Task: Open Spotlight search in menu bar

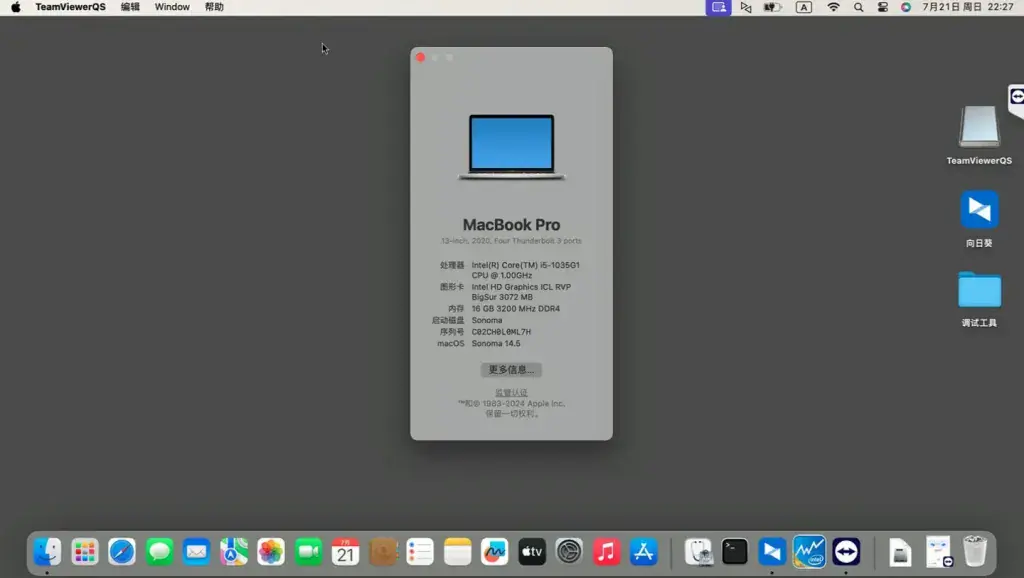Action: point(858,7)
